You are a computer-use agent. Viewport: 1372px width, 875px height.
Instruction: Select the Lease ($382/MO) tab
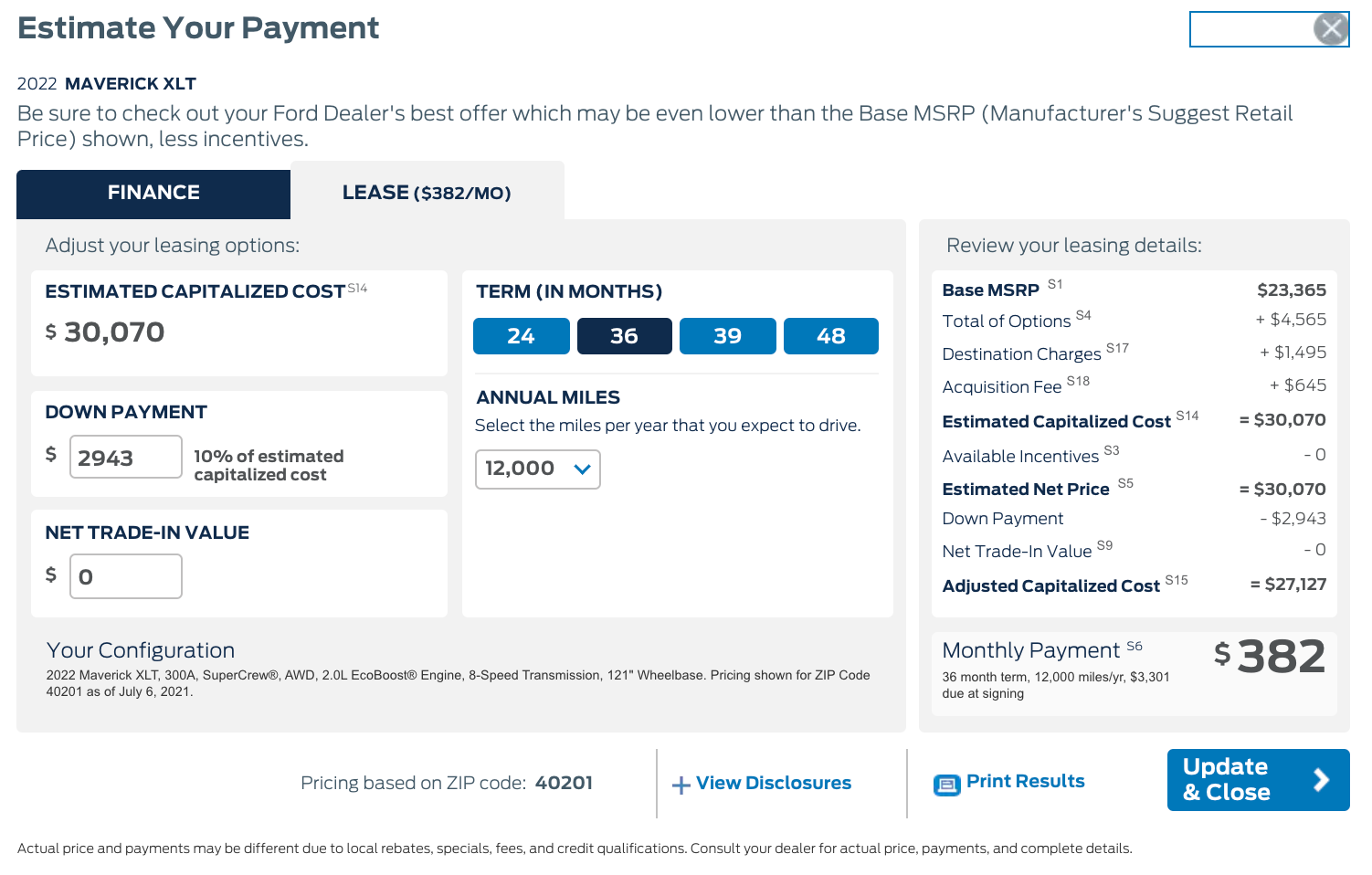click(427, 193)
